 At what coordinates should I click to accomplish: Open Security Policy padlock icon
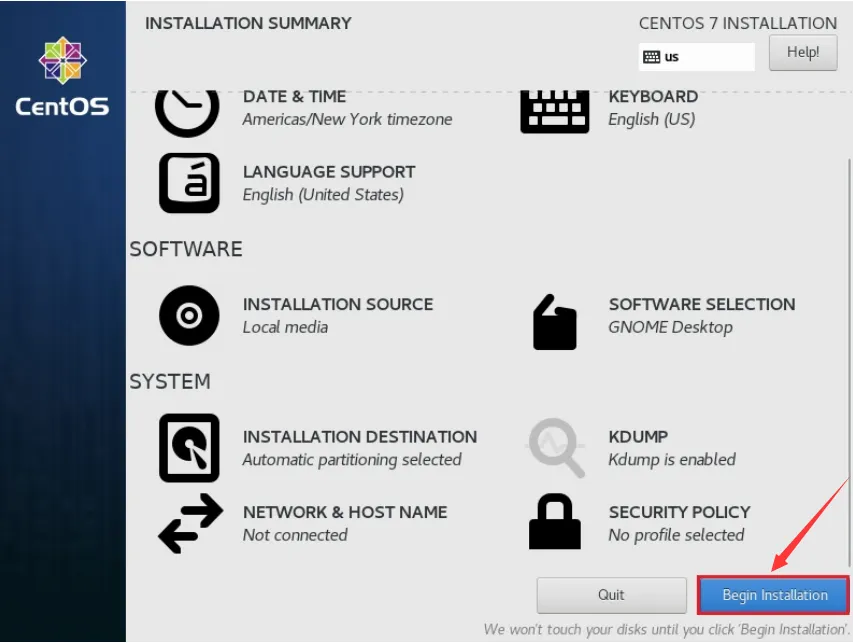point(554,521)
